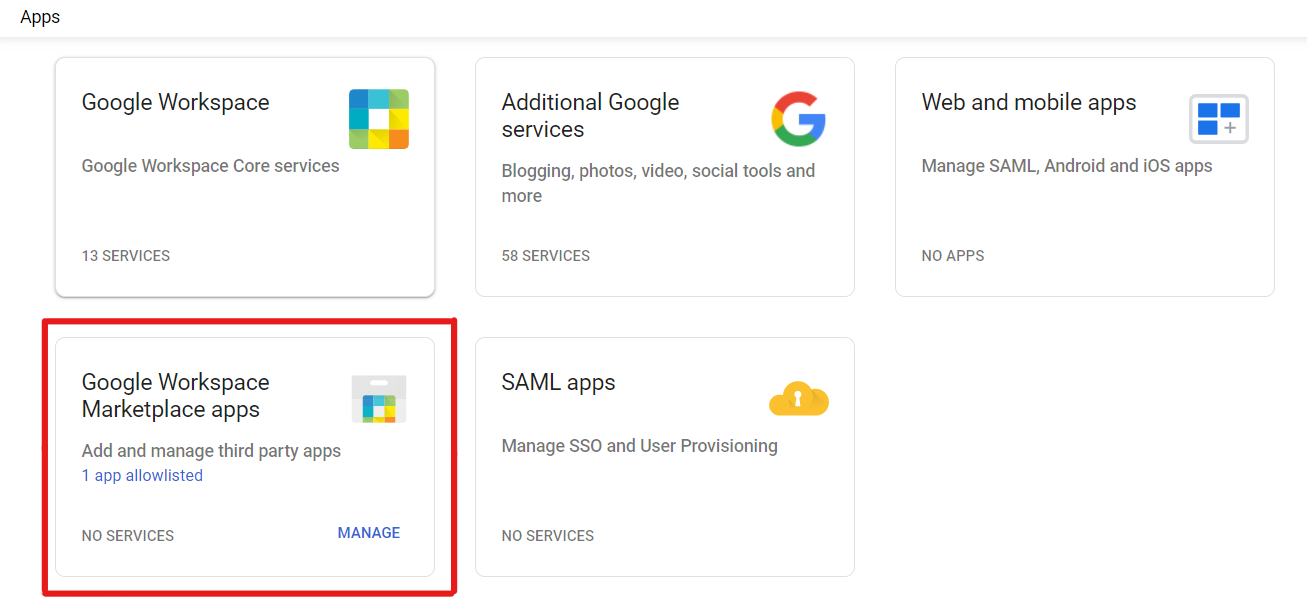The image size is (1307, 606).
Task: Click the Google G logo icon
Action: click(x=798, y=119)
